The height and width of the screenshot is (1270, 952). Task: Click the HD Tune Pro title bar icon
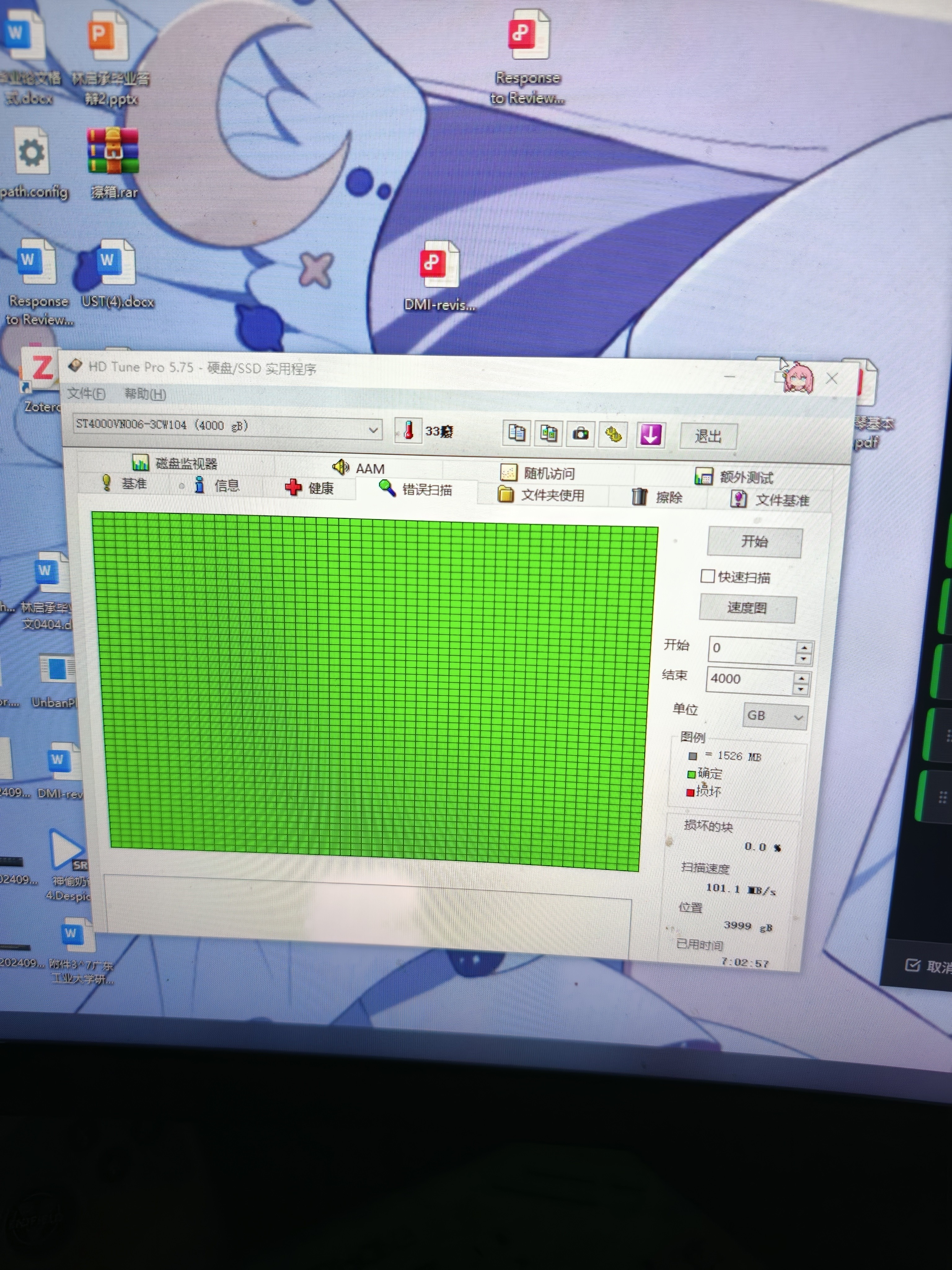click(76, 366)
